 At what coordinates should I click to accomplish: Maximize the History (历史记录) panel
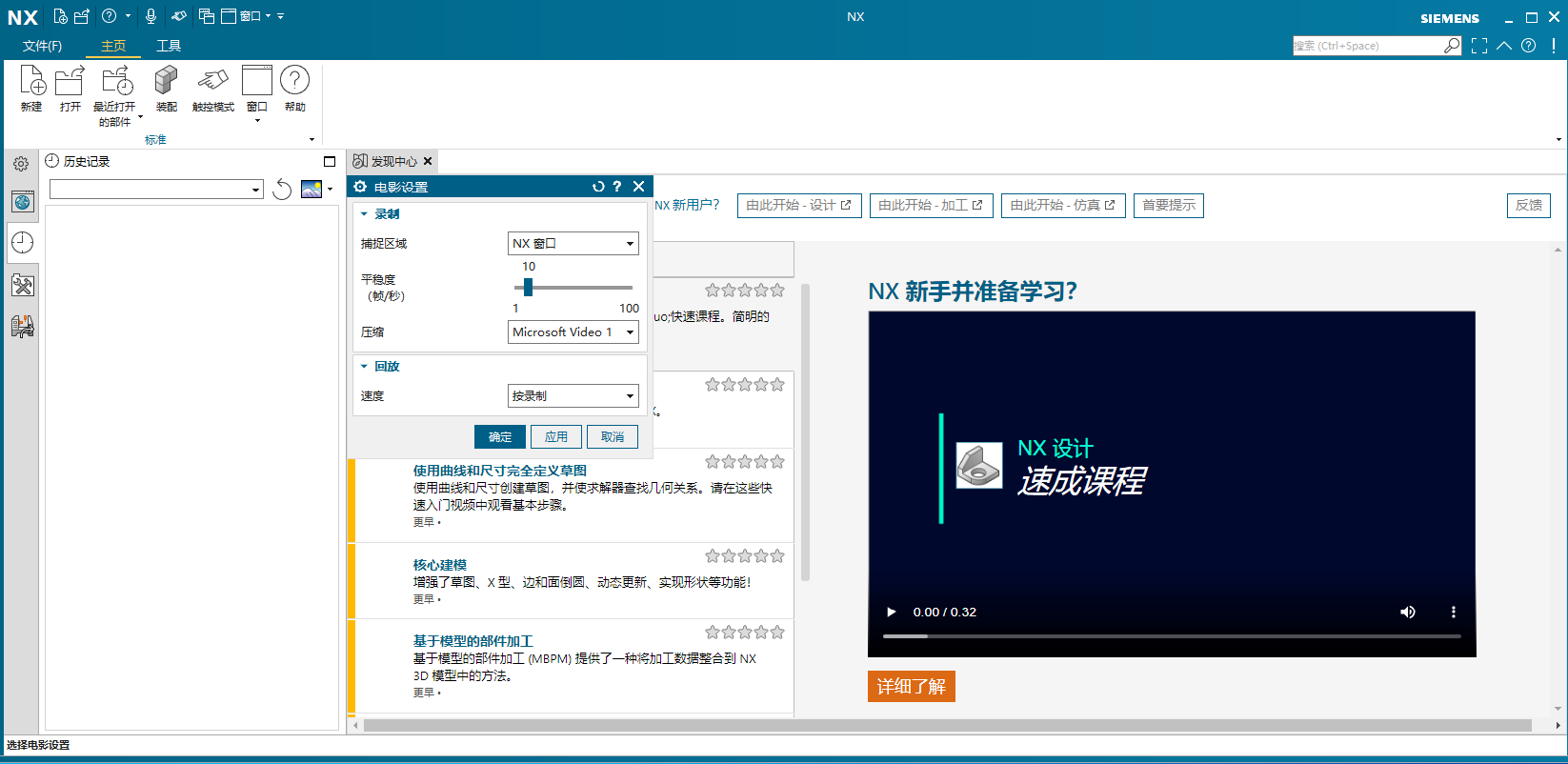point(330,162)
